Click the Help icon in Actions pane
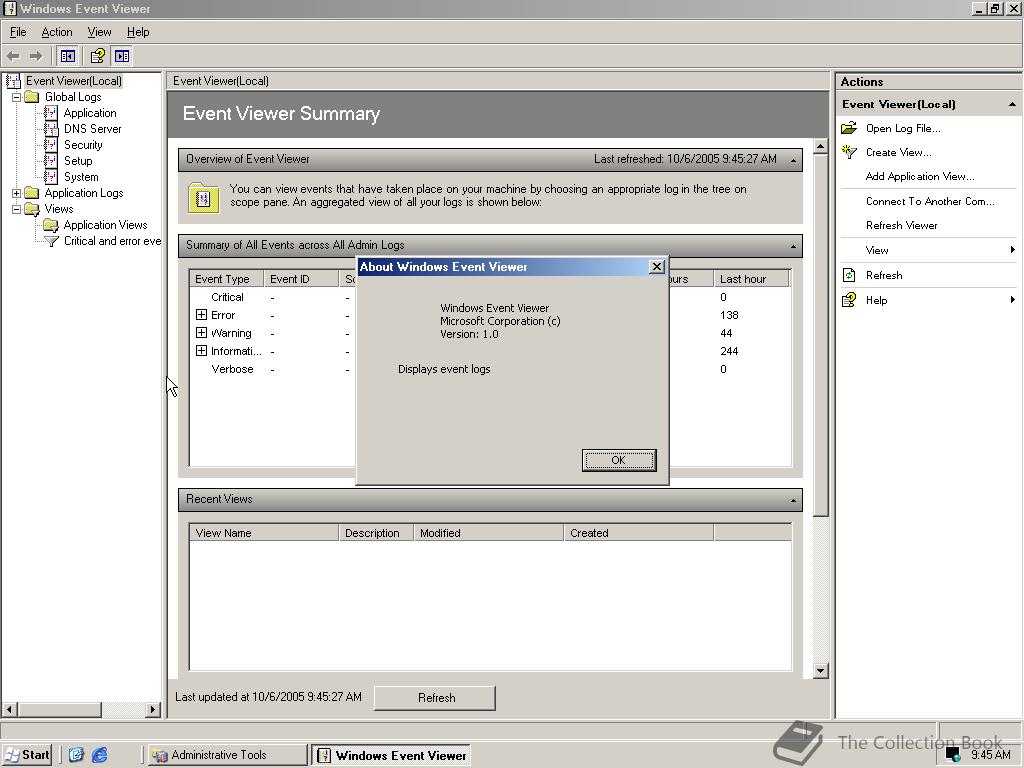This screenshot has height=768, width=1024. point(849,300)
